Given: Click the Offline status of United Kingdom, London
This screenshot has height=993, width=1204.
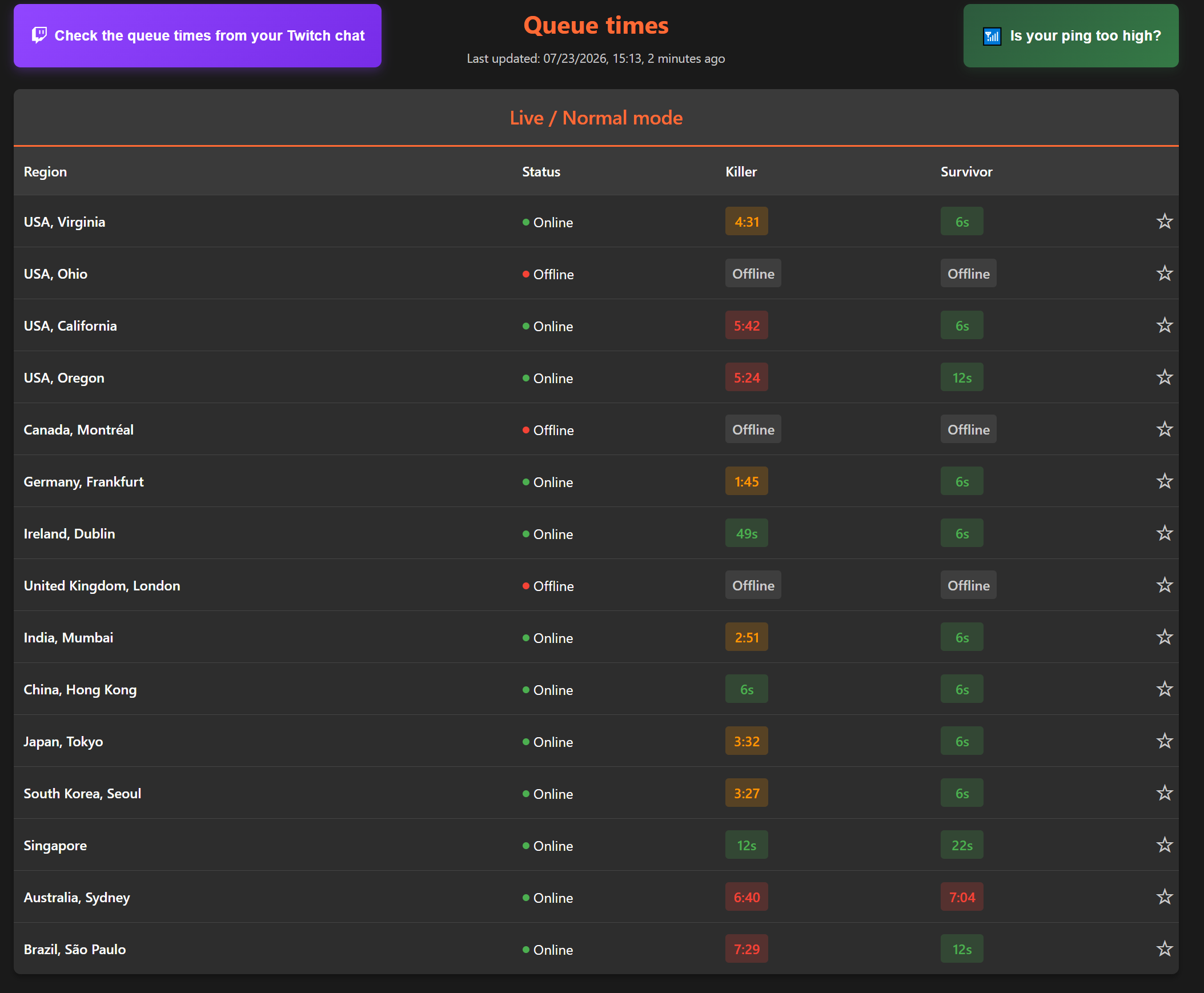Looking at the screenshot, I should 548,586.
